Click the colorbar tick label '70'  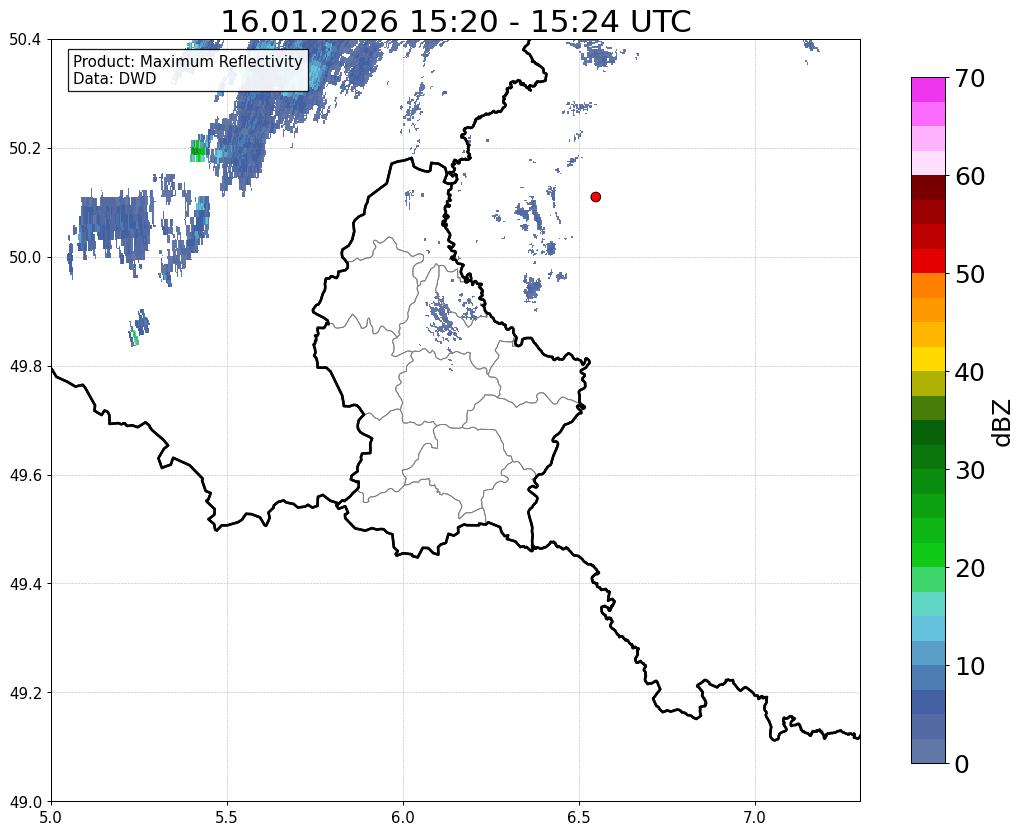970,78
